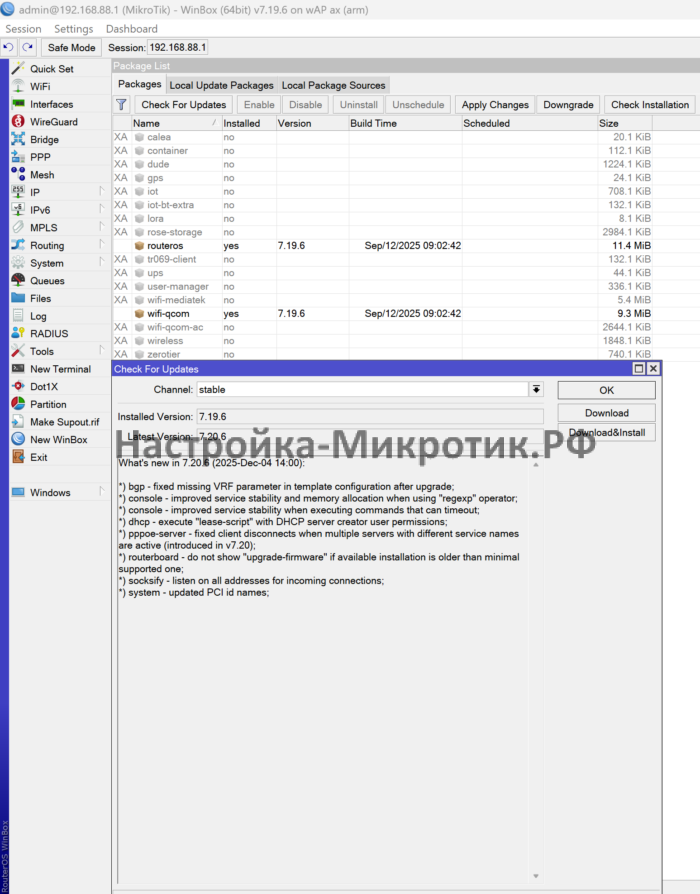Click the Size column header
The image size is (700, 894).
(x=624, y=123)
